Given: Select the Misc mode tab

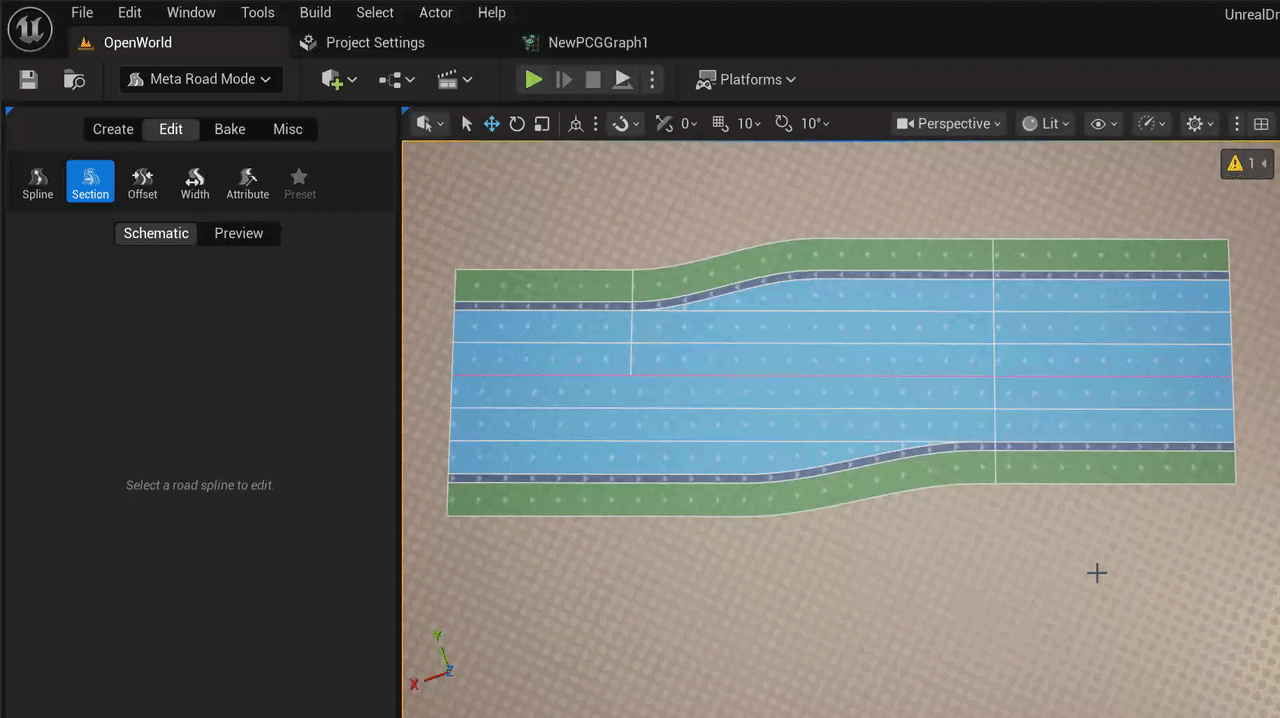Looking at the screenshot, I should point(288,129).
